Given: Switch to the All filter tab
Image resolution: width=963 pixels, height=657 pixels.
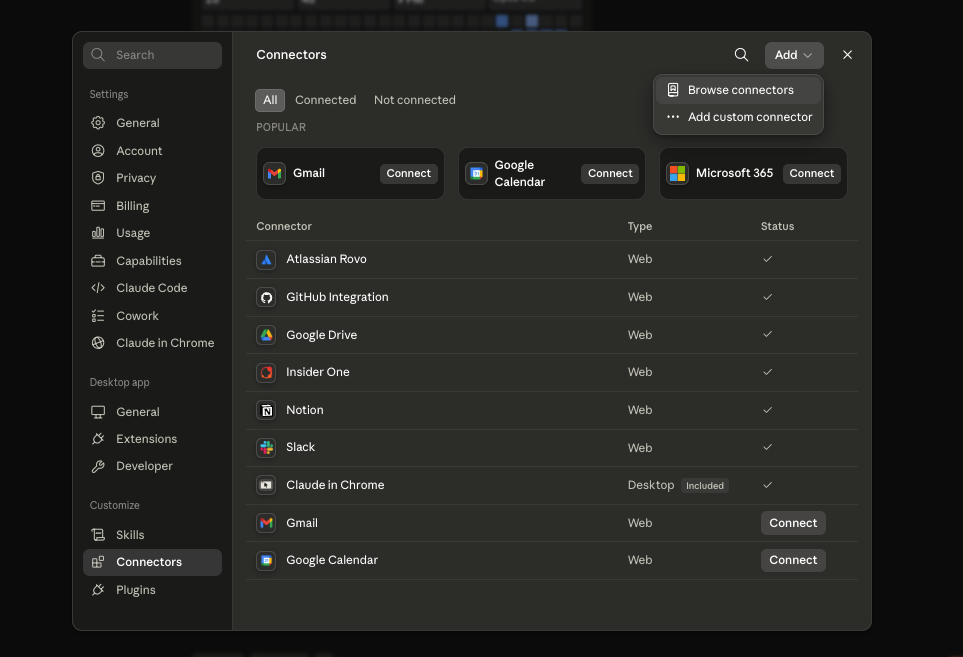Looking at the screenshot, I should point(270,100).
